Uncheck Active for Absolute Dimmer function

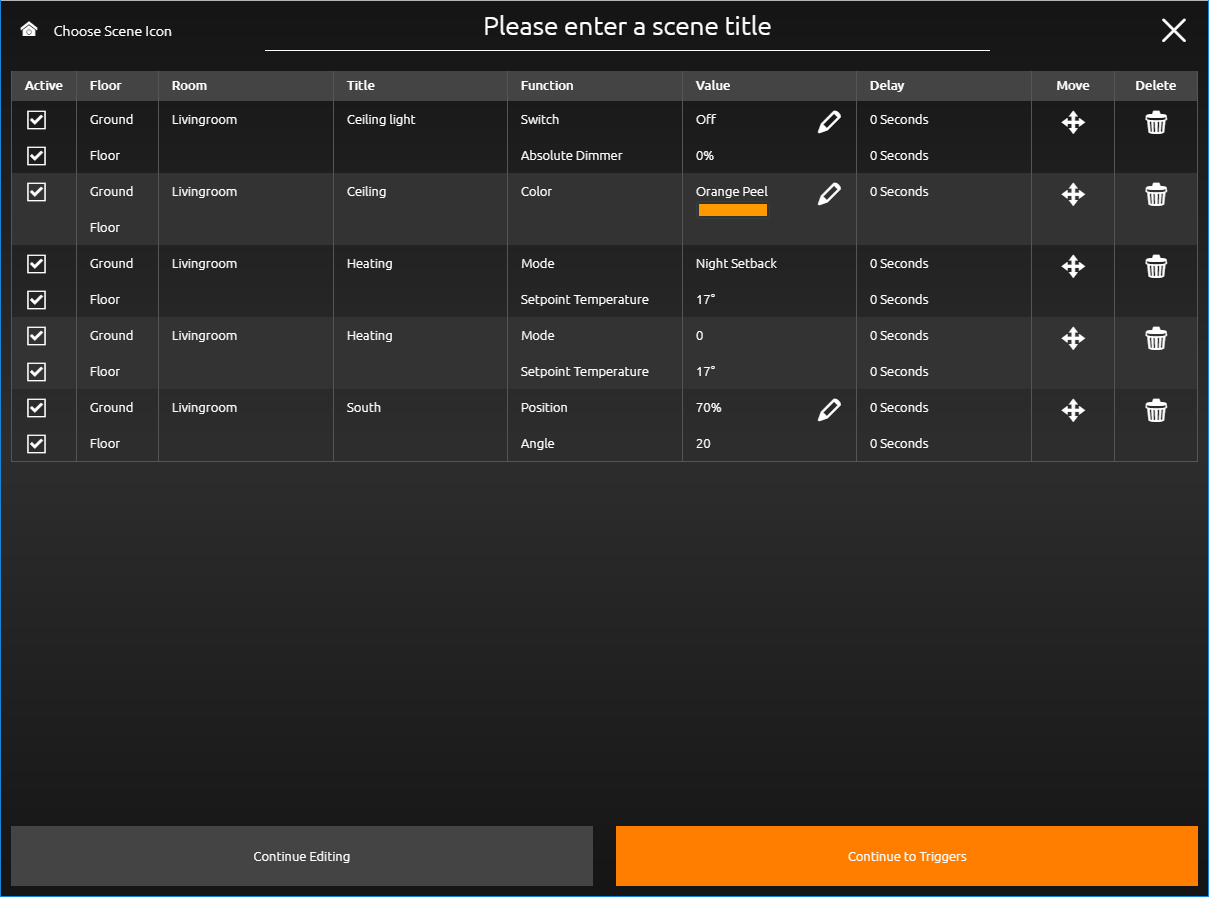(36, 156)
